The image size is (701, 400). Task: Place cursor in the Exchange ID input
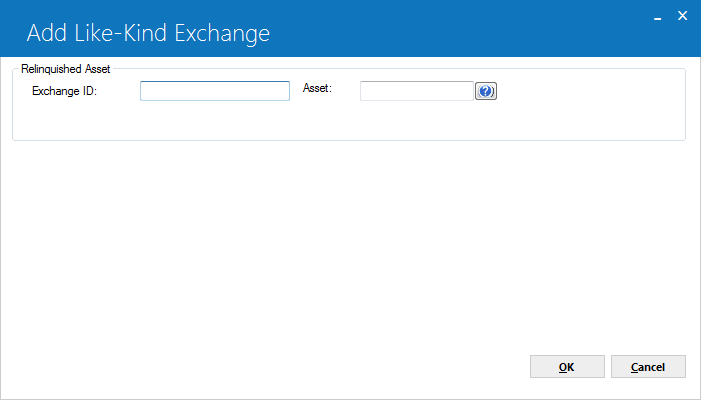[x=215, y=91]
